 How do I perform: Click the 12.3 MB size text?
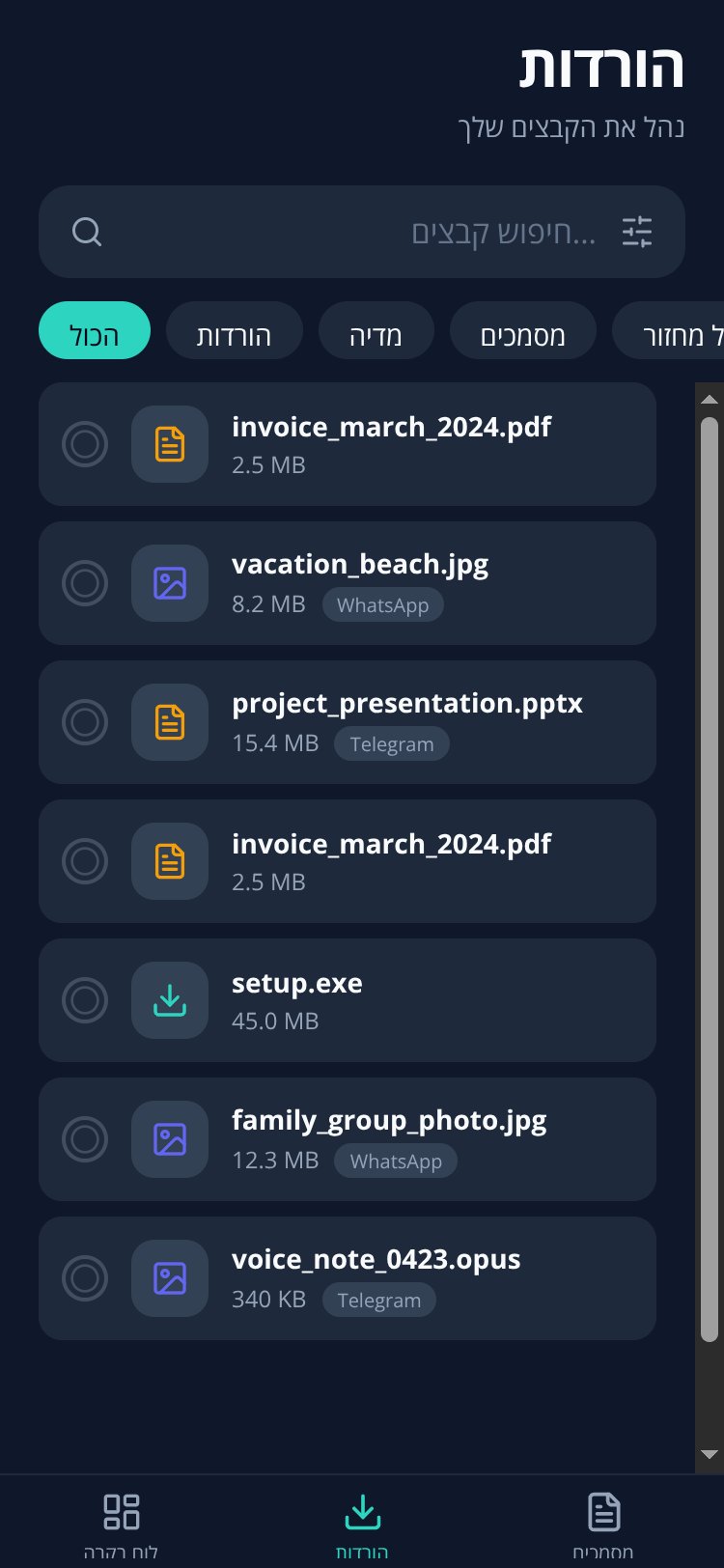[x=275, y=1160]
